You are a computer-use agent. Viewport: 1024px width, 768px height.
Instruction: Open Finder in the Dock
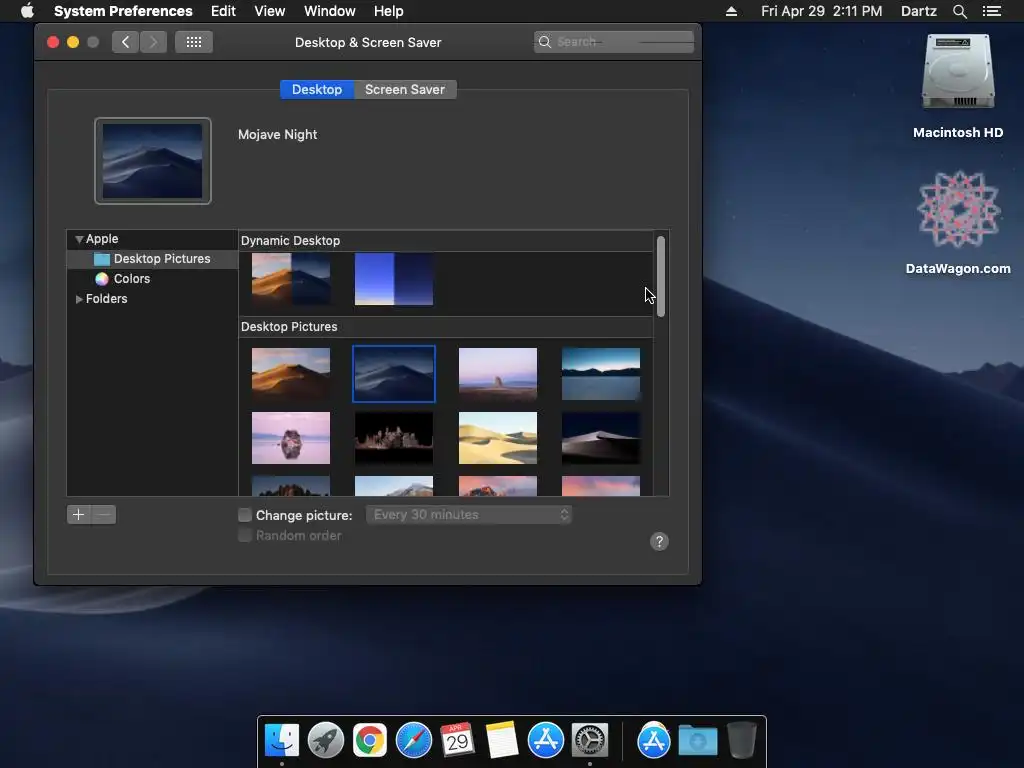[x=281, y=741]
